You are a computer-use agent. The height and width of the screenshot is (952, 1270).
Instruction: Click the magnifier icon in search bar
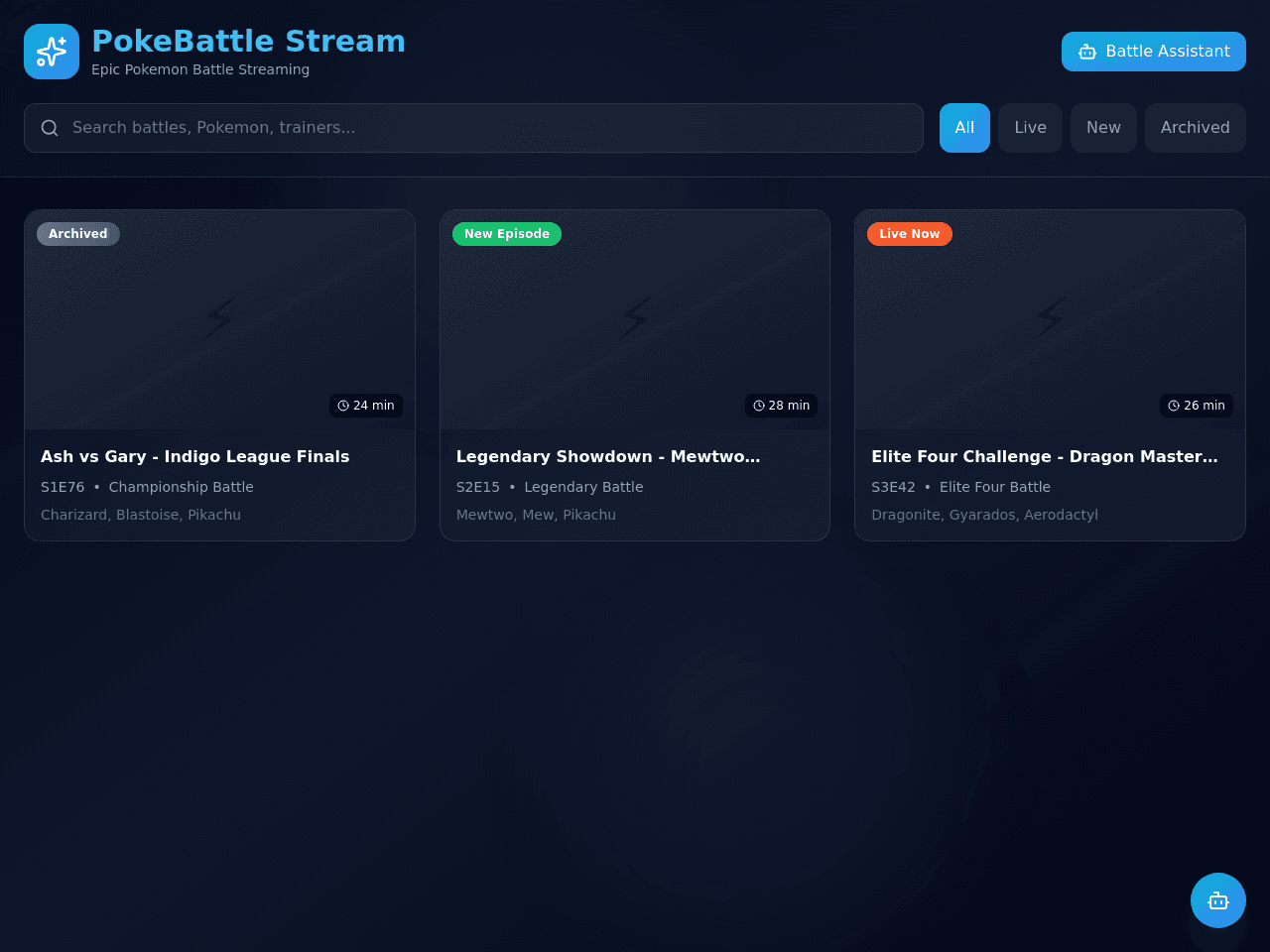coord(50,128)
